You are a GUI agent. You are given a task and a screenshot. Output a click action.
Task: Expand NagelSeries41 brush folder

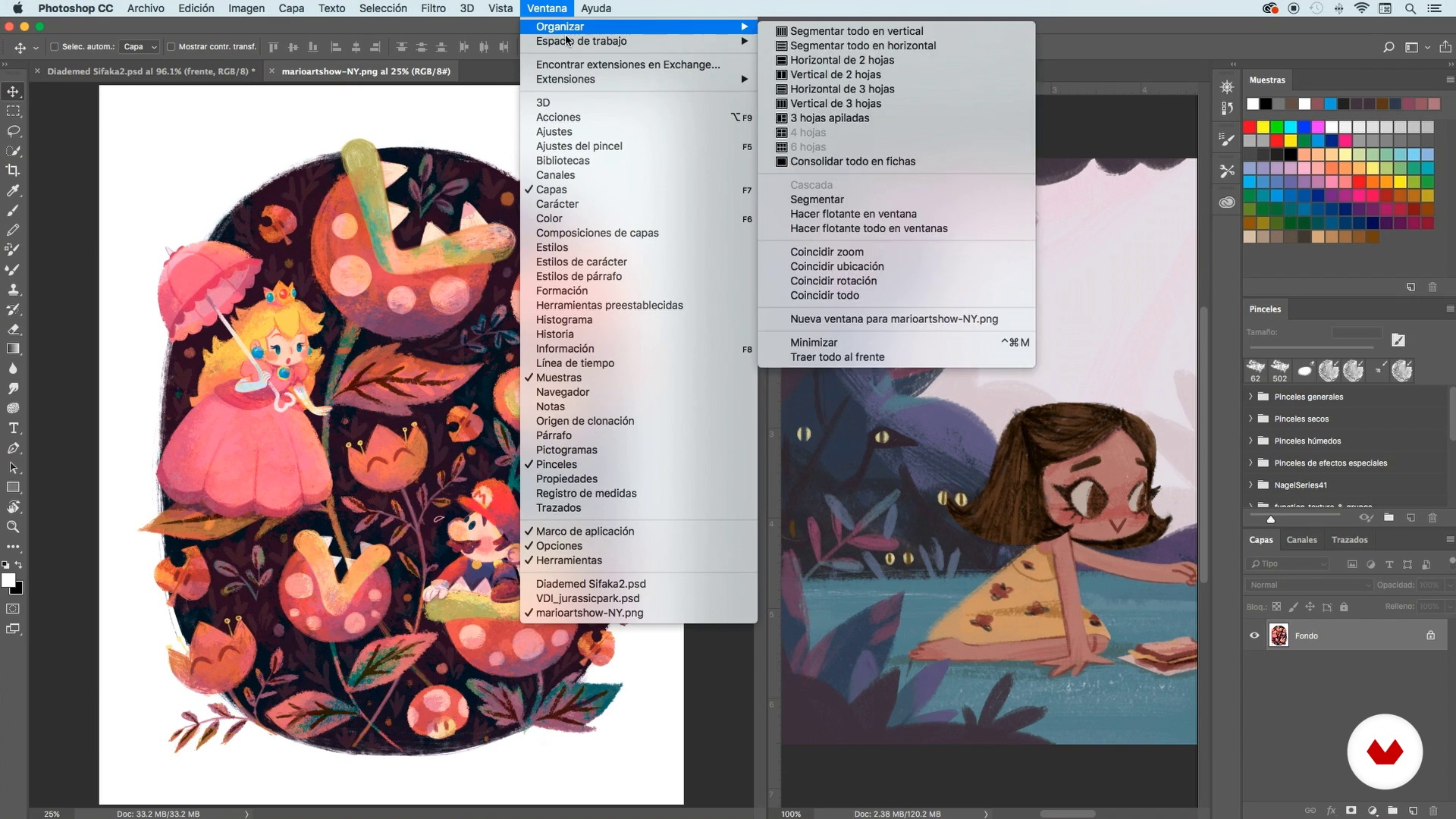[1250, 485]
